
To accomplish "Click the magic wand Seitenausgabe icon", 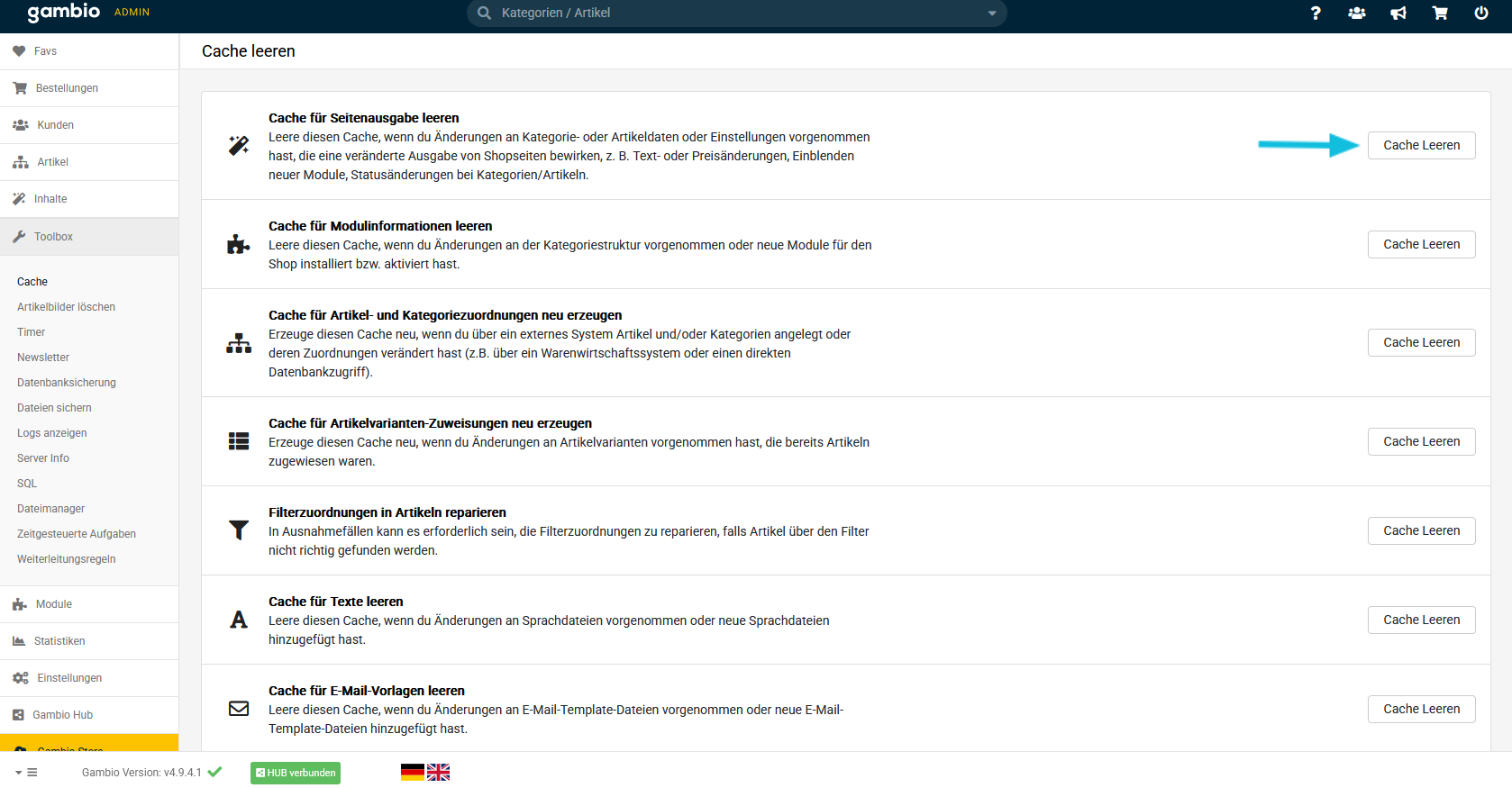I will click(x=239, y=145).
